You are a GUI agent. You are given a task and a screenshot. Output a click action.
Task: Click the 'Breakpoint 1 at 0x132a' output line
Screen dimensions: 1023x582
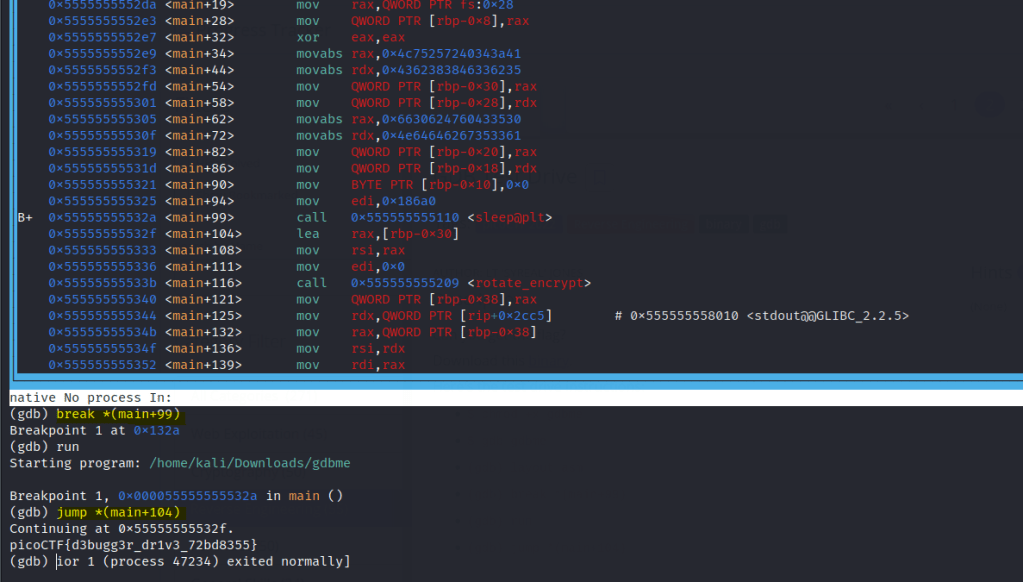[94, 430]
